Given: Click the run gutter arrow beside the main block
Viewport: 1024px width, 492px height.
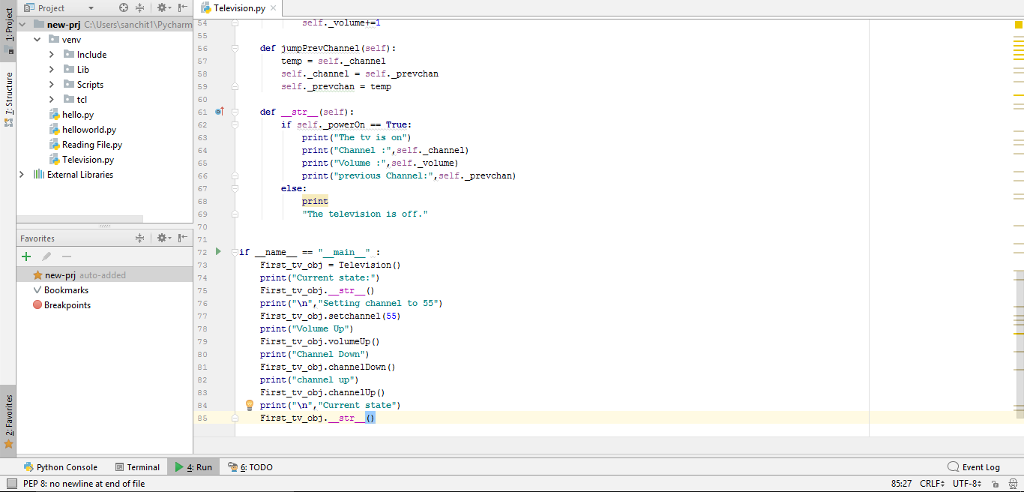Looking at the screenshot, I should click(x=218, y=251).
